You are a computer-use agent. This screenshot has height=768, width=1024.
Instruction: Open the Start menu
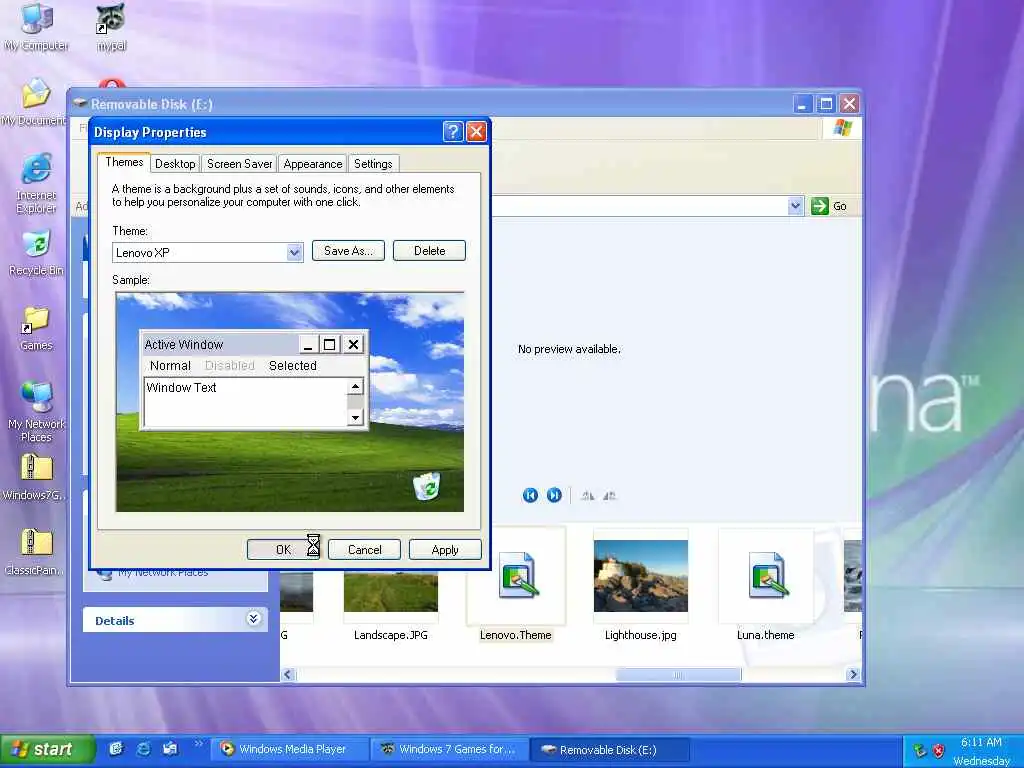(x=47, y=750)
